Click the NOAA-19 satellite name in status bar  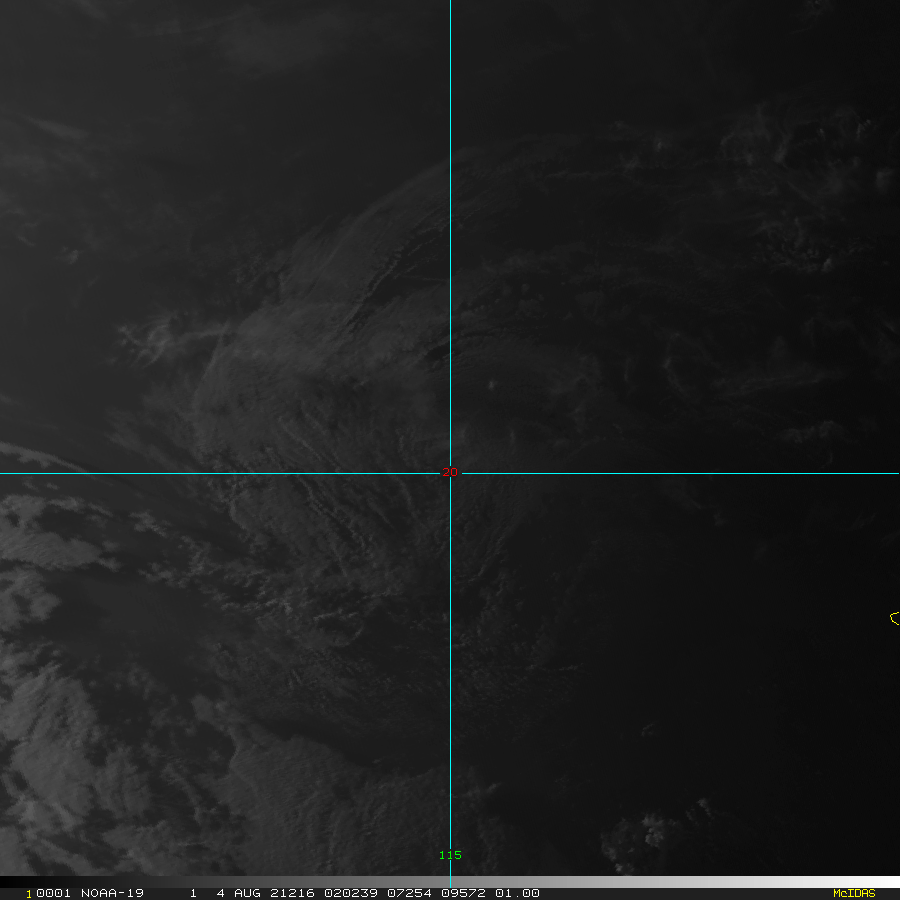[112, 893]
